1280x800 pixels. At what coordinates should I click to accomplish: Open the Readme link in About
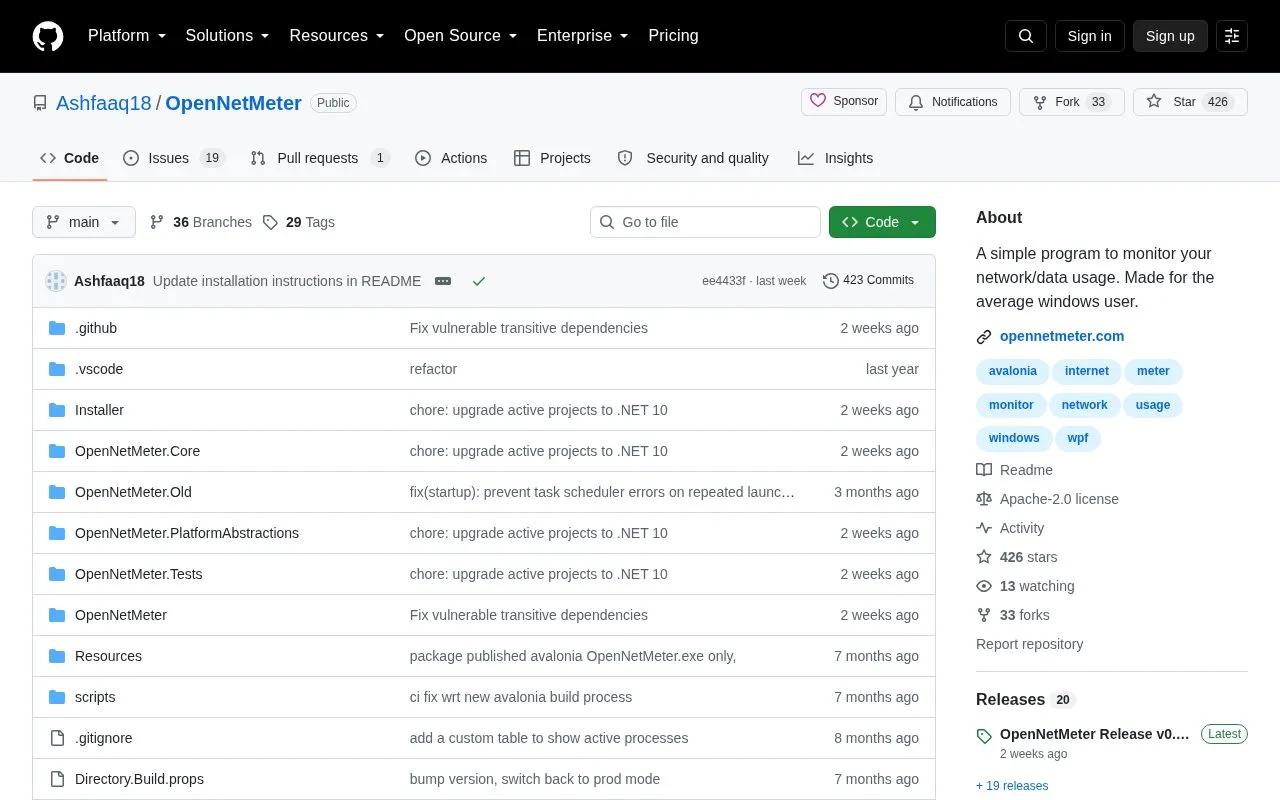click(x=1015, y=470)
